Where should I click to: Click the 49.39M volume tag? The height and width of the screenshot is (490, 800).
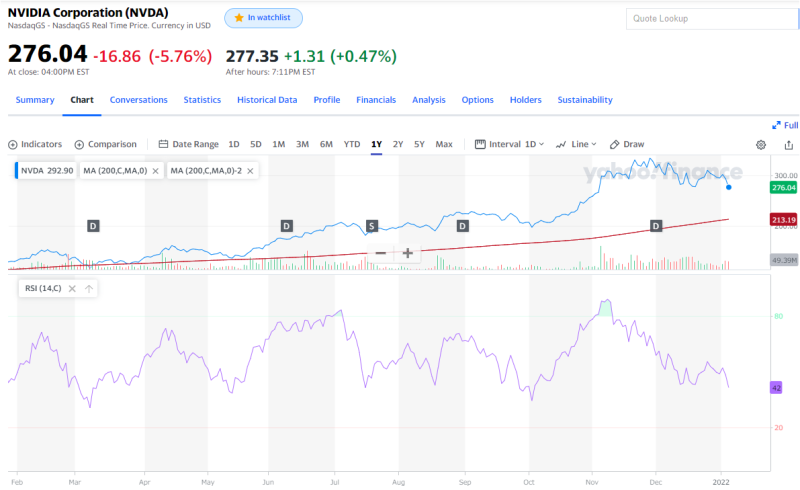coord(784,260)
